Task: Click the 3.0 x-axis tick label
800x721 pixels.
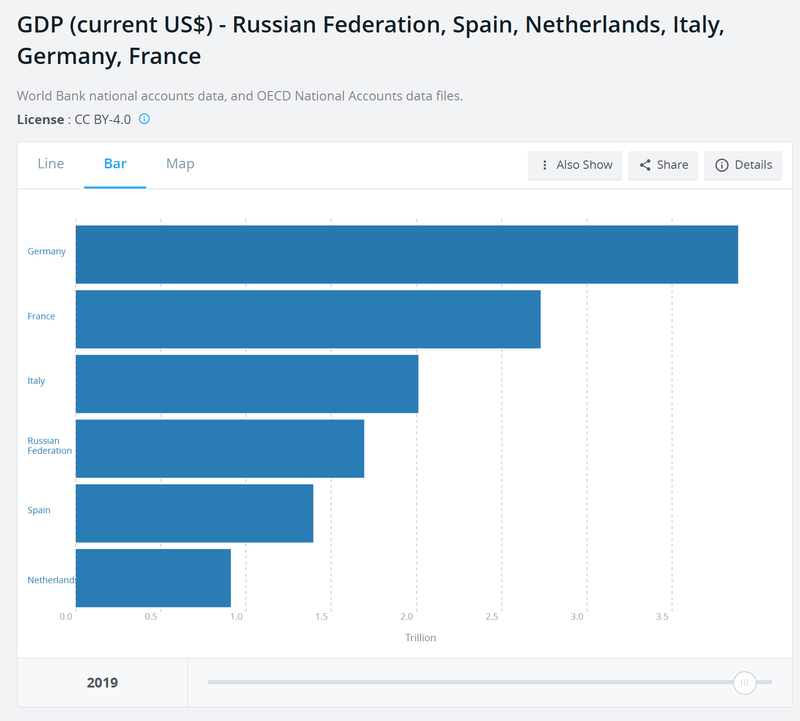Action: tap(577, 617)
